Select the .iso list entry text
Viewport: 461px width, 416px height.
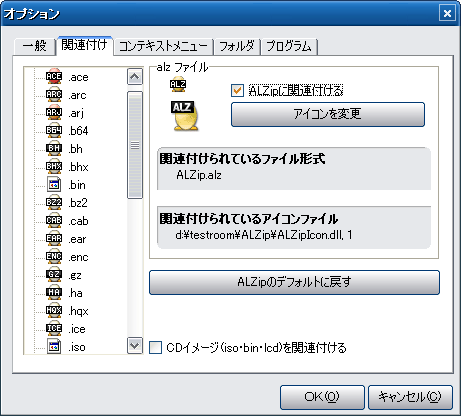pos(77,347)
